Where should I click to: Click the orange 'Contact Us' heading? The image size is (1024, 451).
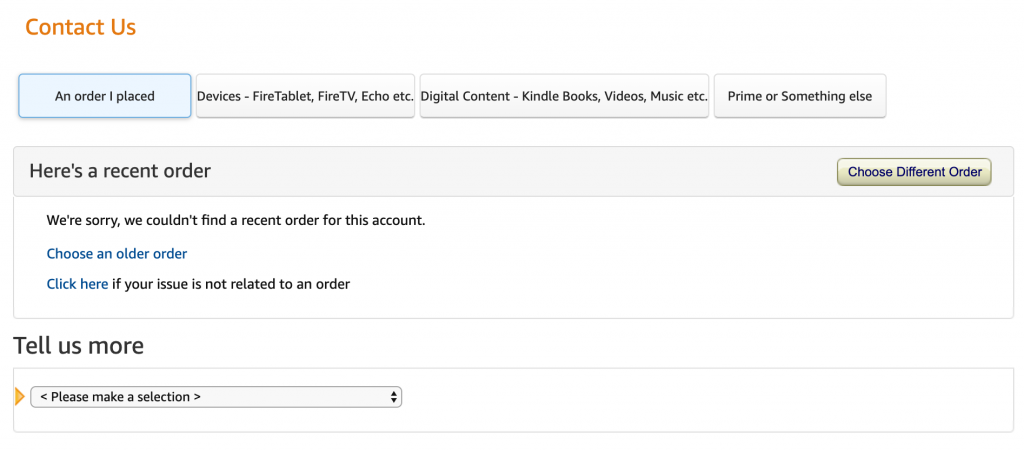80,27
